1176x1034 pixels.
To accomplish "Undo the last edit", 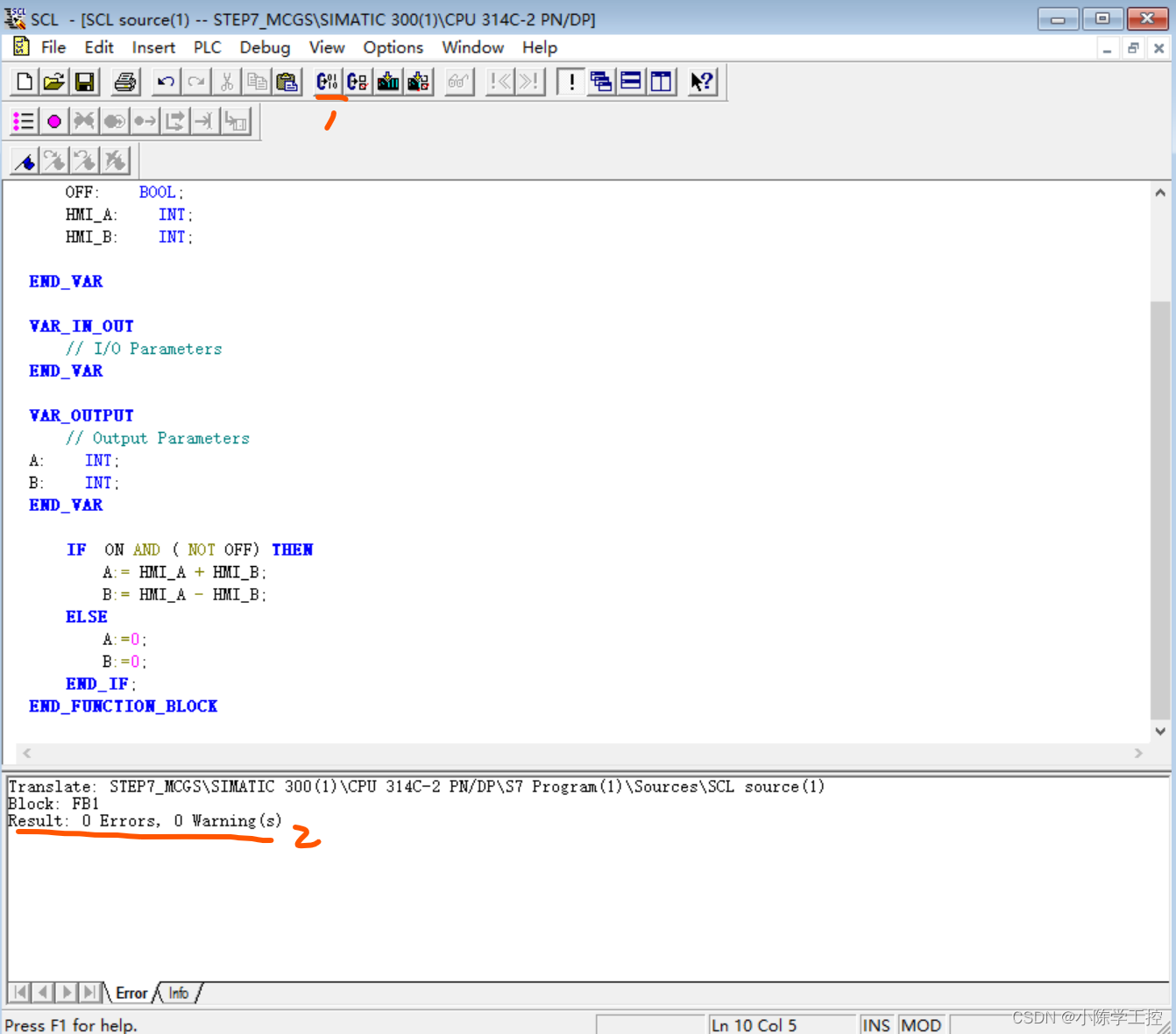I will [x=166, y=81].
